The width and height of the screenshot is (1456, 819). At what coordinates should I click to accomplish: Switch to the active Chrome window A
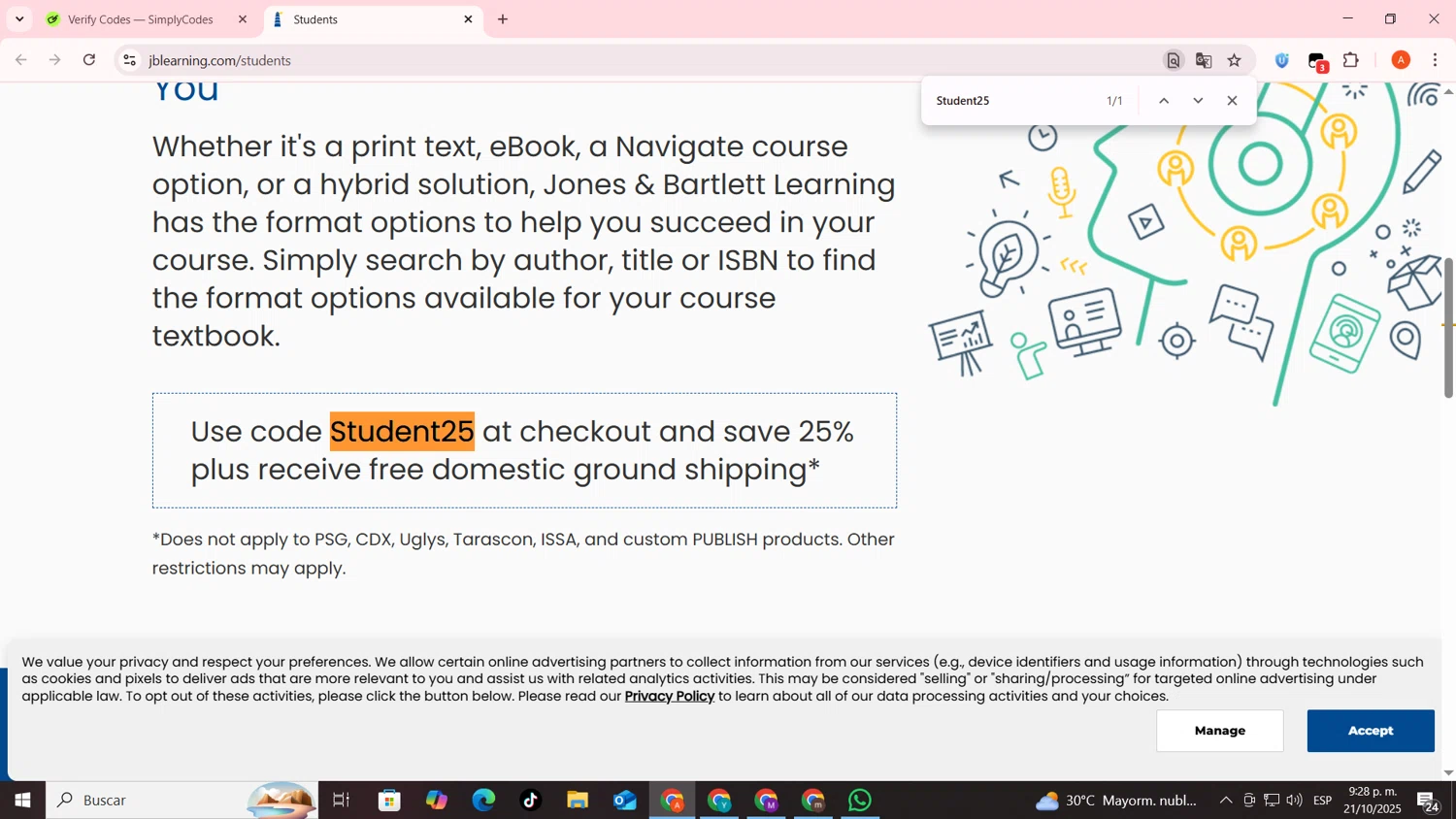672,801
